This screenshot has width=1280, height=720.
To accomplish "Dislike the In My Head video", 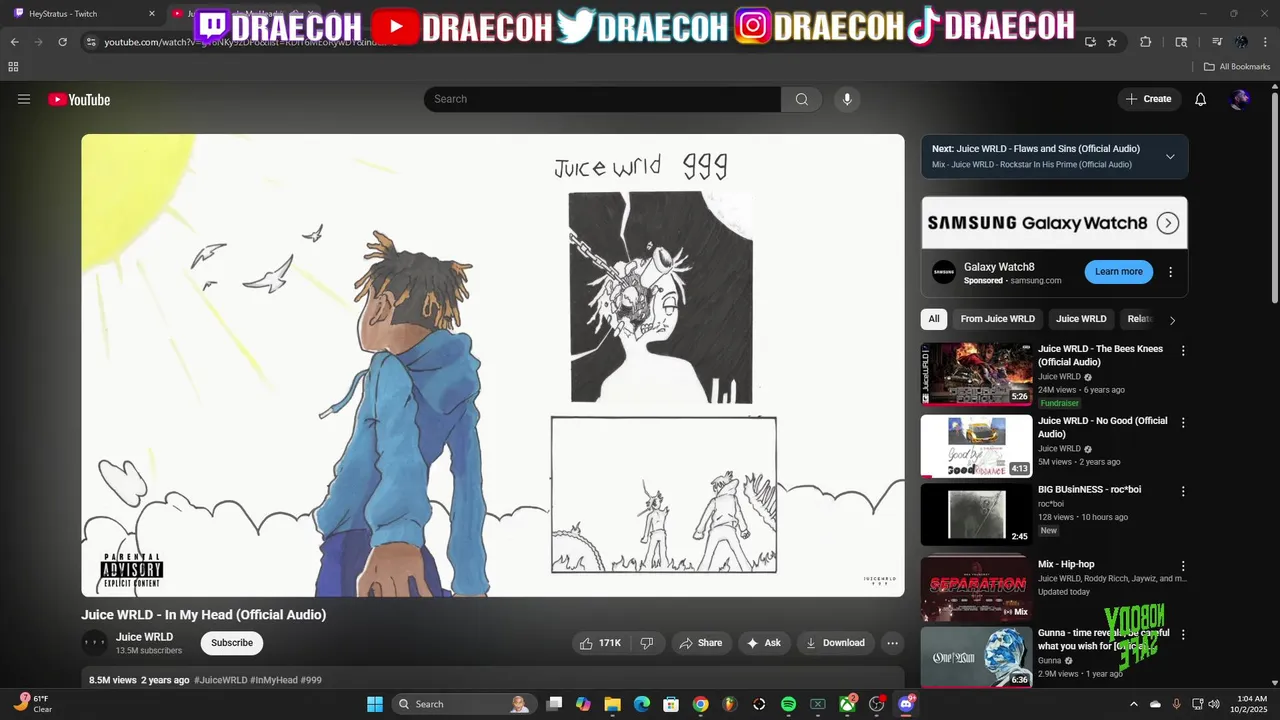I will [x=647, y=643].
